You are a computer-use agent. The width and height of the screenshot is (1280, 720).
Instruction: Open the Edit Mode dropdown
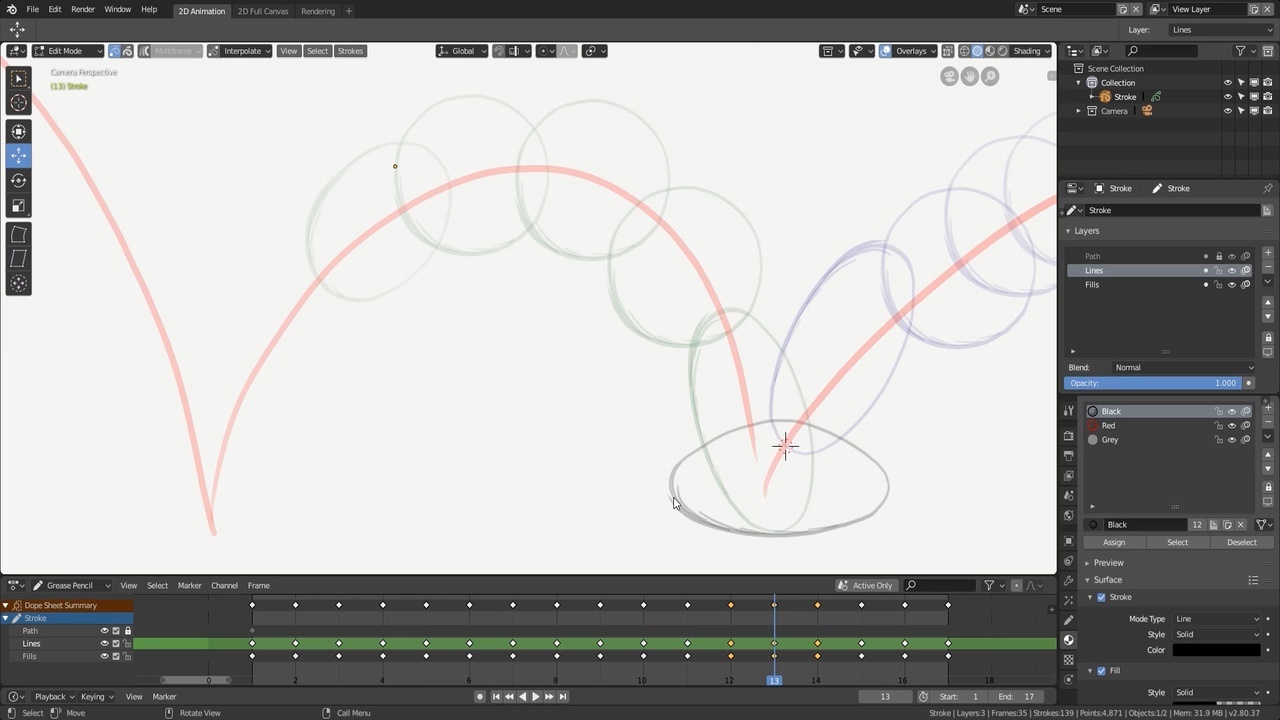[x=67, y=51]
